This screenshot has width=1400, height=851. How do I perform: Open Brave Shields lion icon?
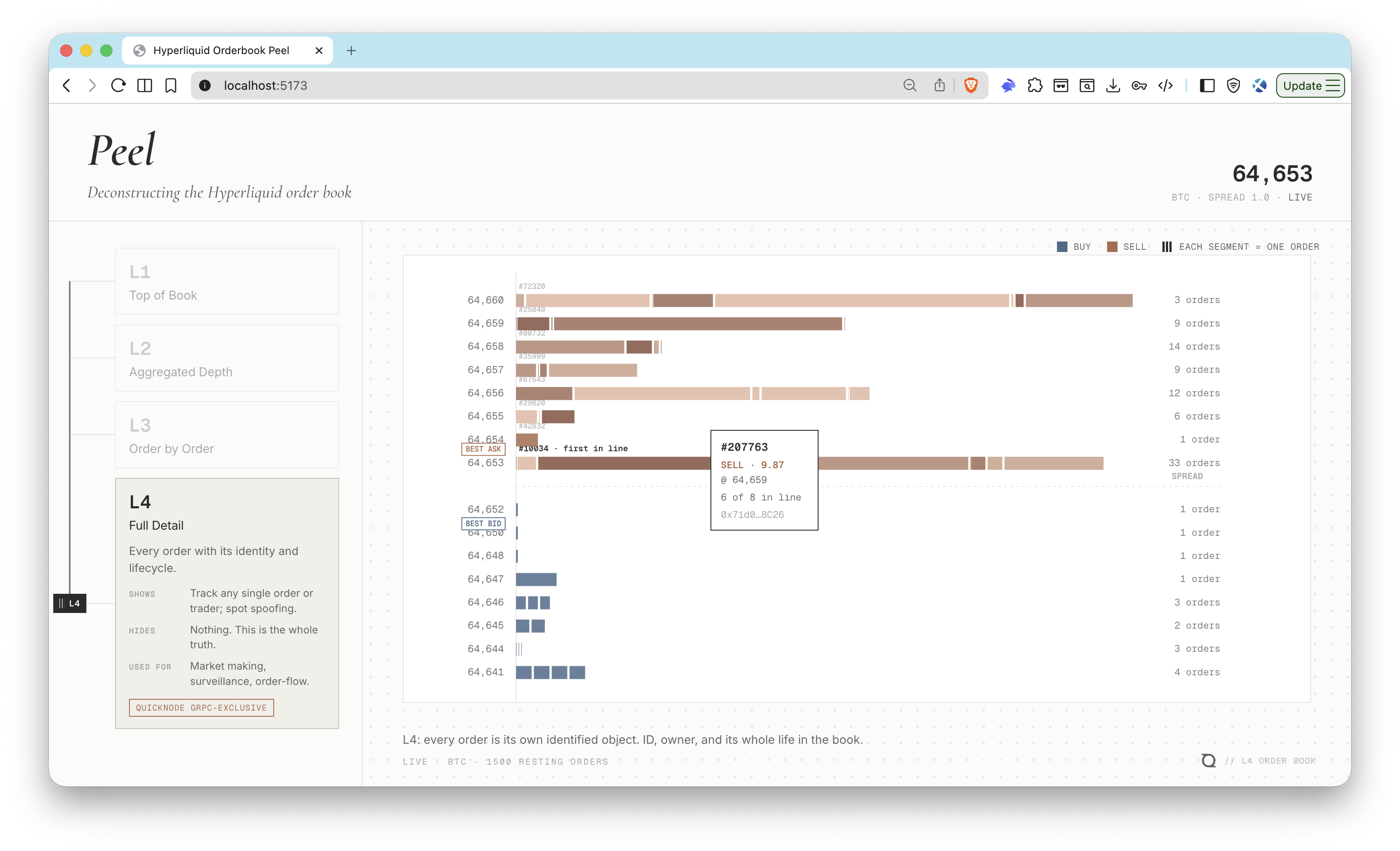tap(971, 85)
